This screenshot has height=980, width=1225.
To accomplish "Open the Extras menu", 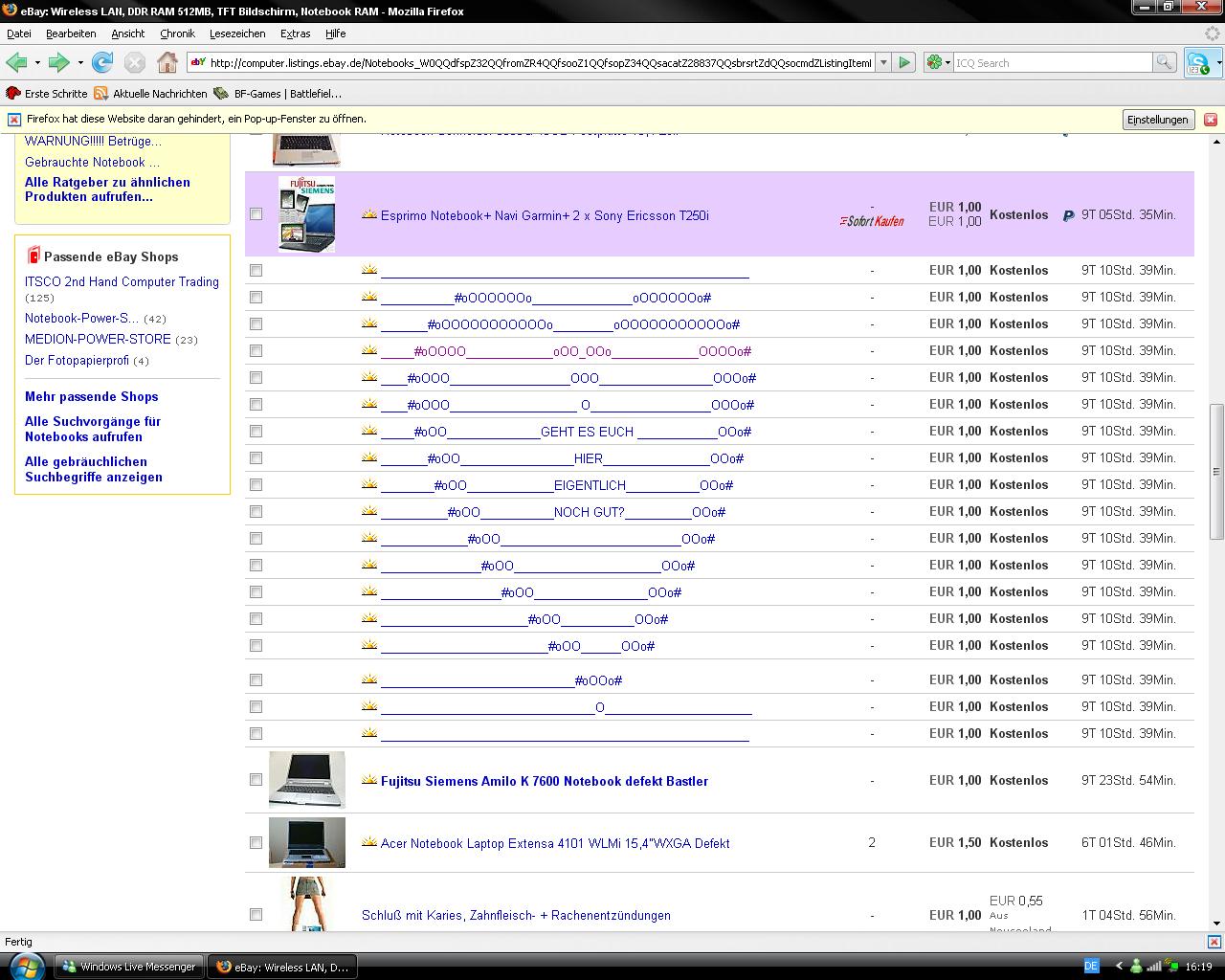I will click(295, 33).
